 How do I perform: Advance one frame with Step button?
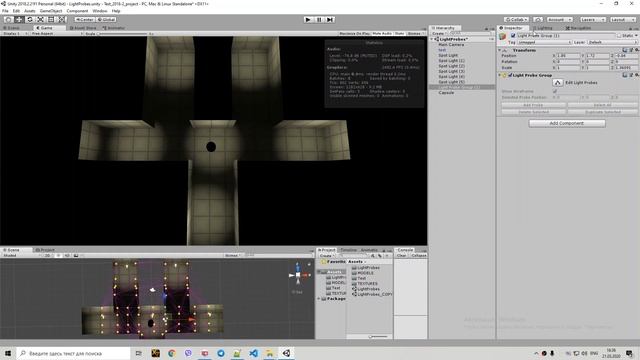click(x=330, y=20)
